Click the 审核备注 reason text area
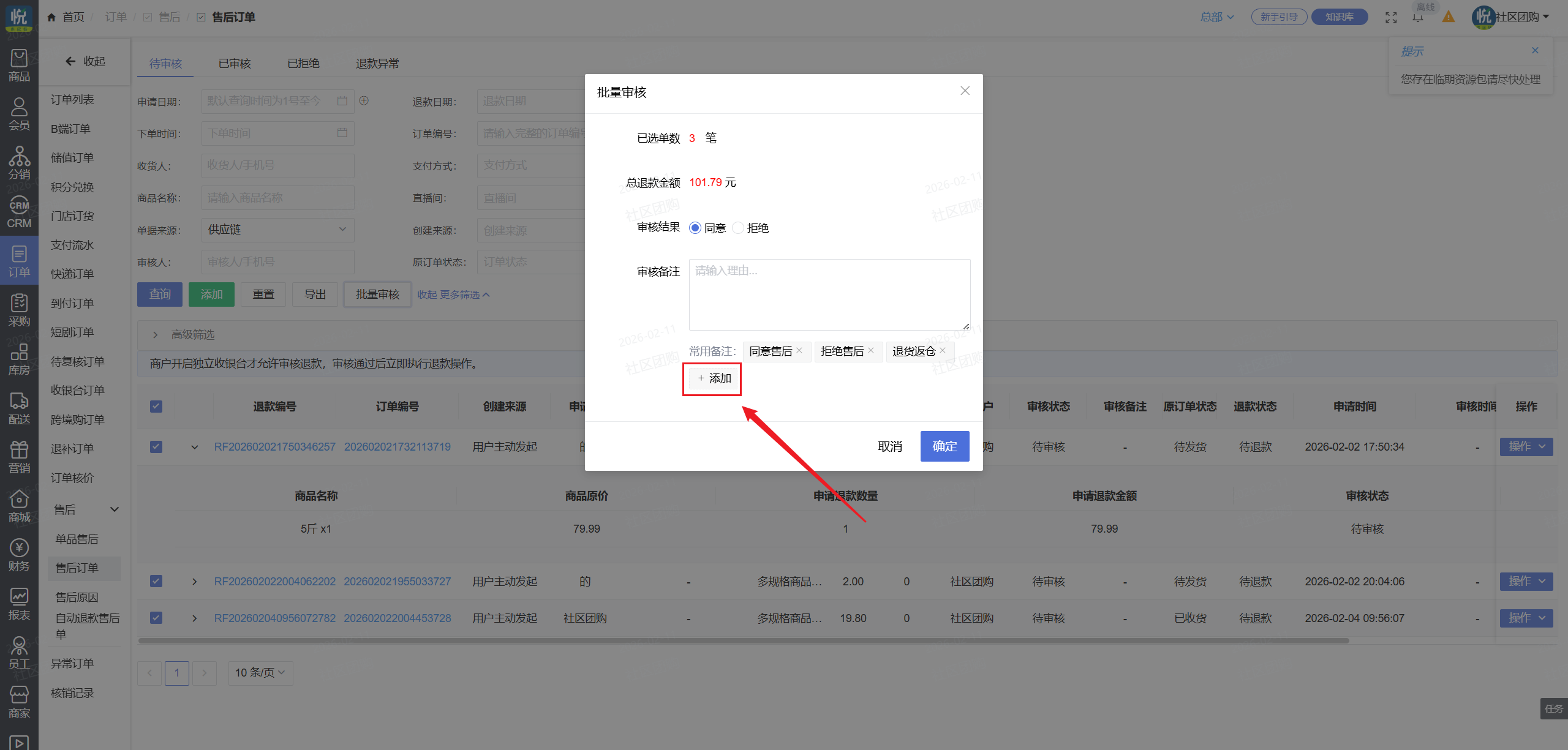The height and width of the screenshot is (750, 1568). (829, 294)
